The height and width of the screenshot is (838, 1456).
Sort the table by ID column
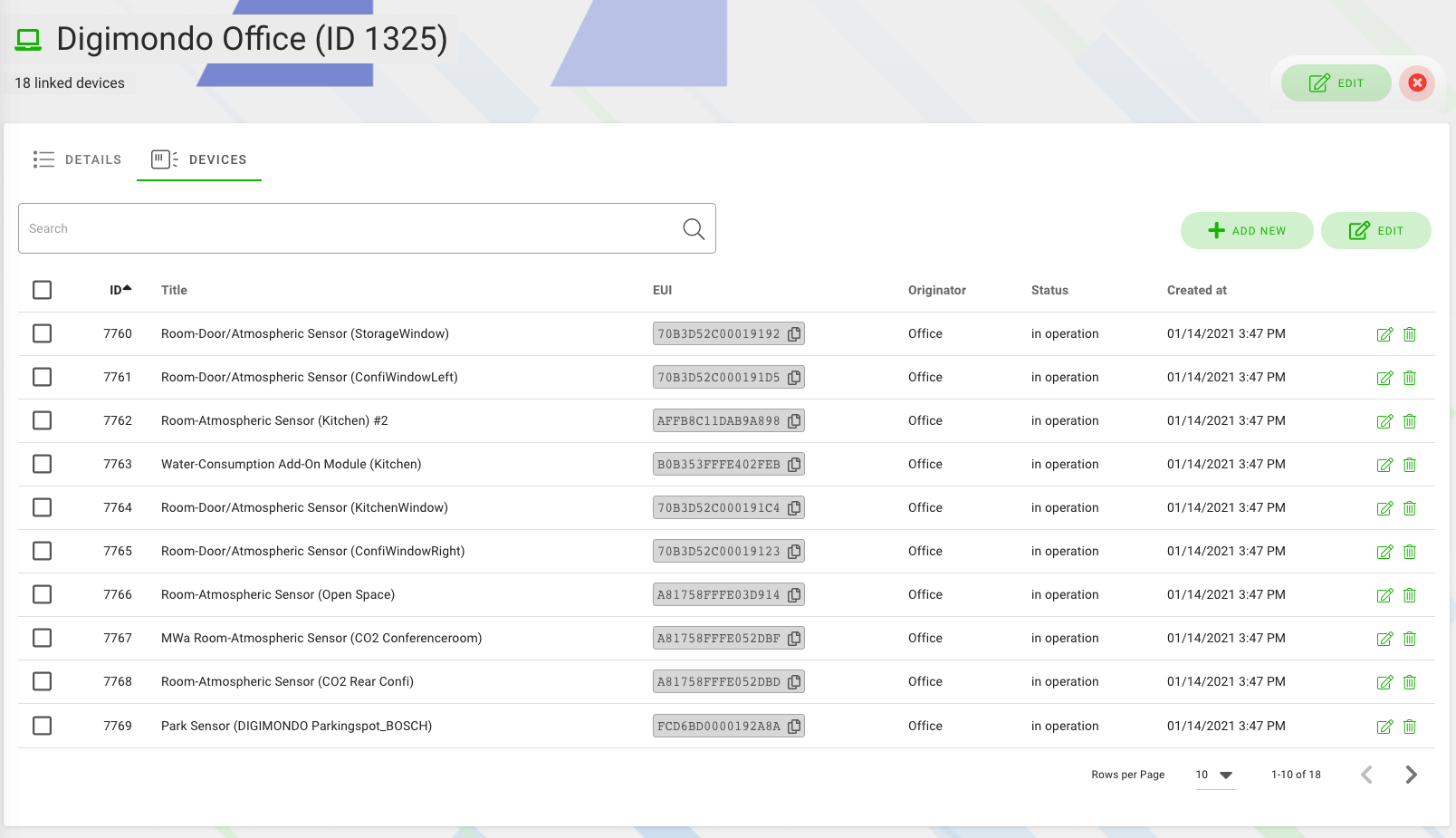coord(117,290)
